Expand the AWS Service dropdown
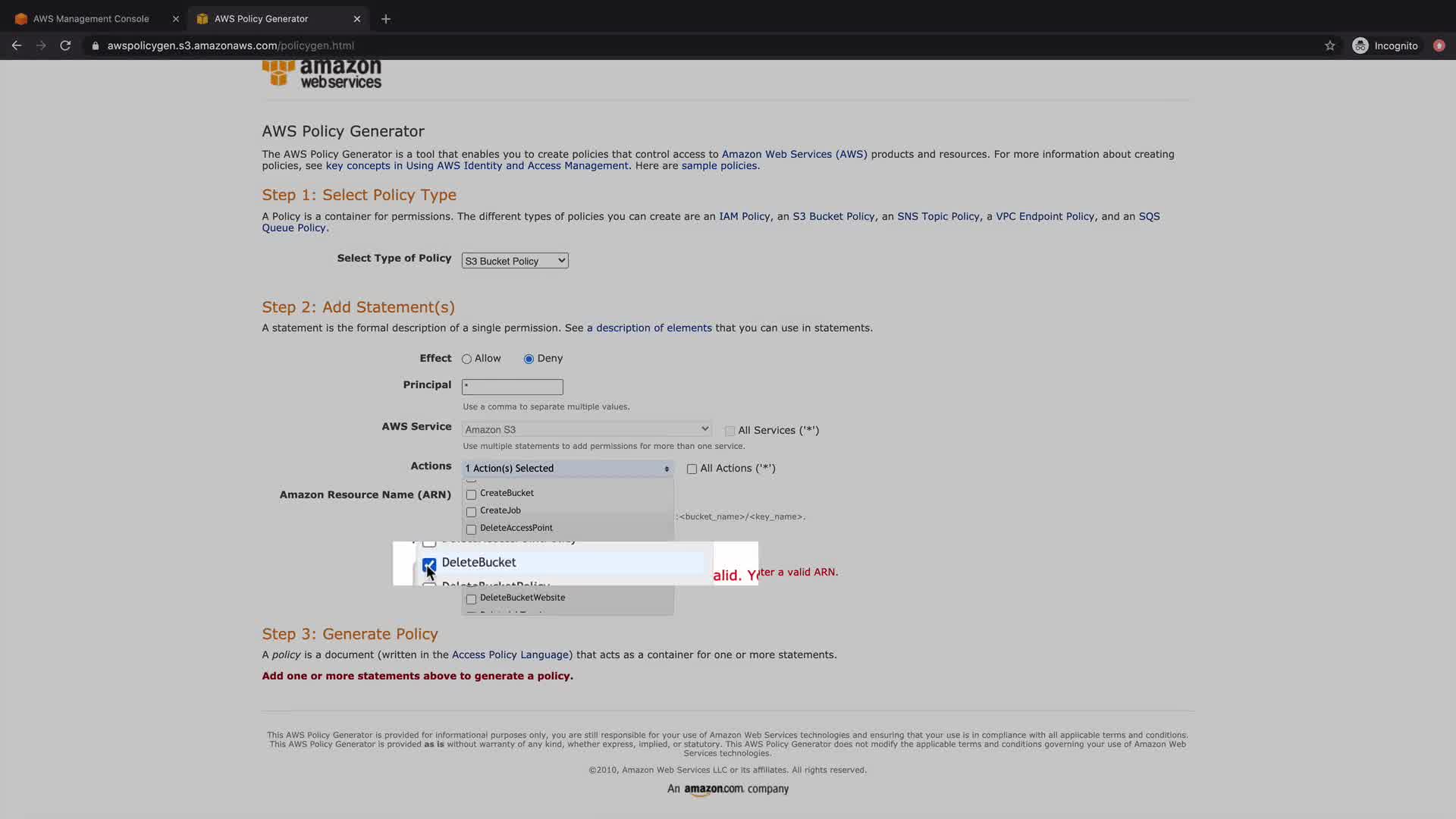 (586, 429)
